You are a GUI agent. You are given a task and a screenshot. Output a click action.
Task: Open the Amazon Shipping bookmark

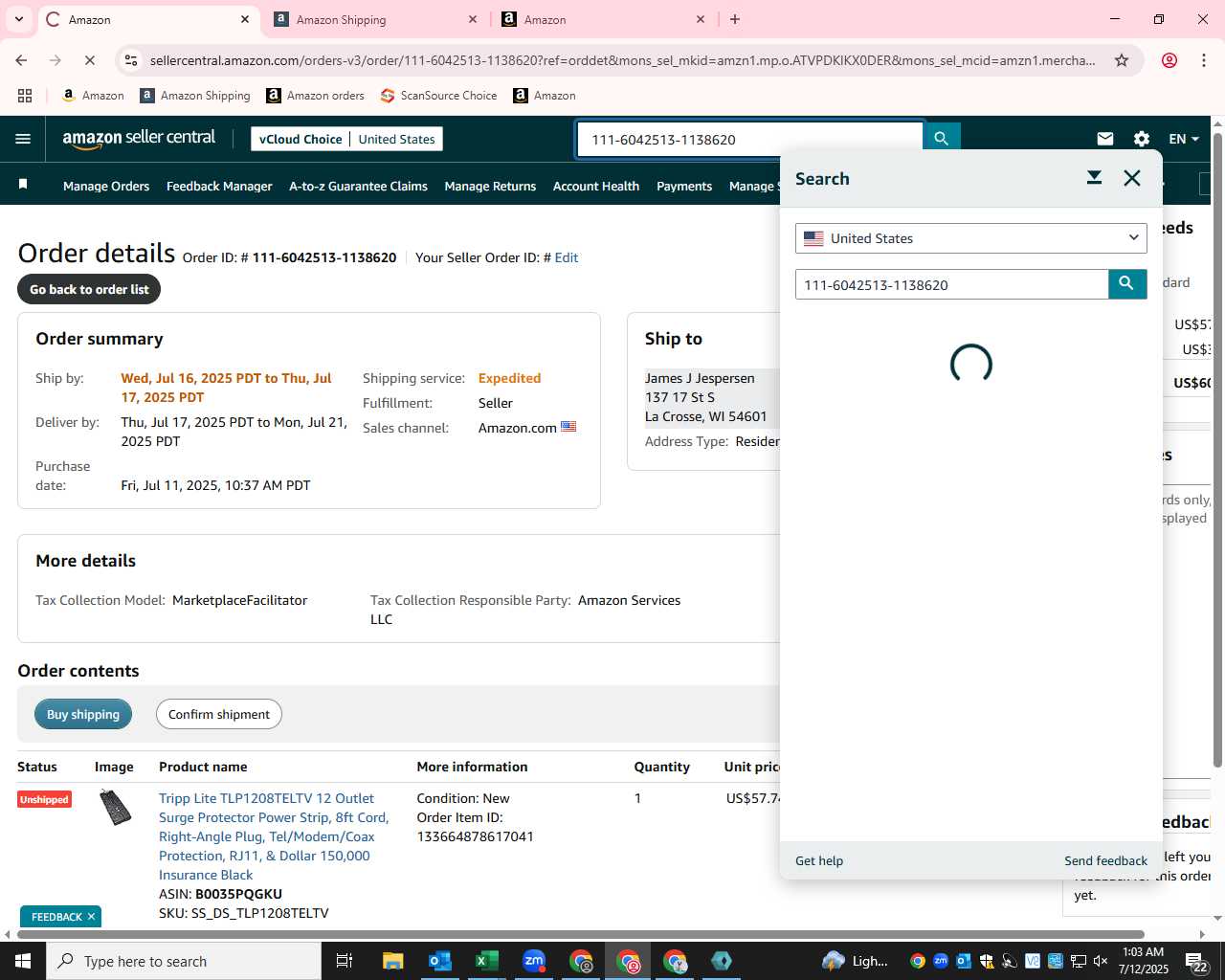tap(195, 96)
